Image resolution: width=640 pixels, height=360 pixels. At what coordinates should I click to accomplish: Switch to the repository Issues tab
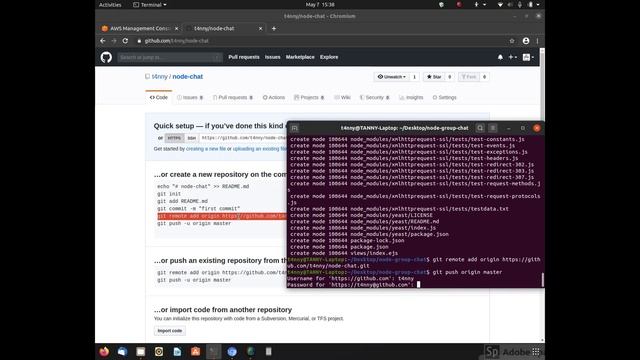[190, 98]
